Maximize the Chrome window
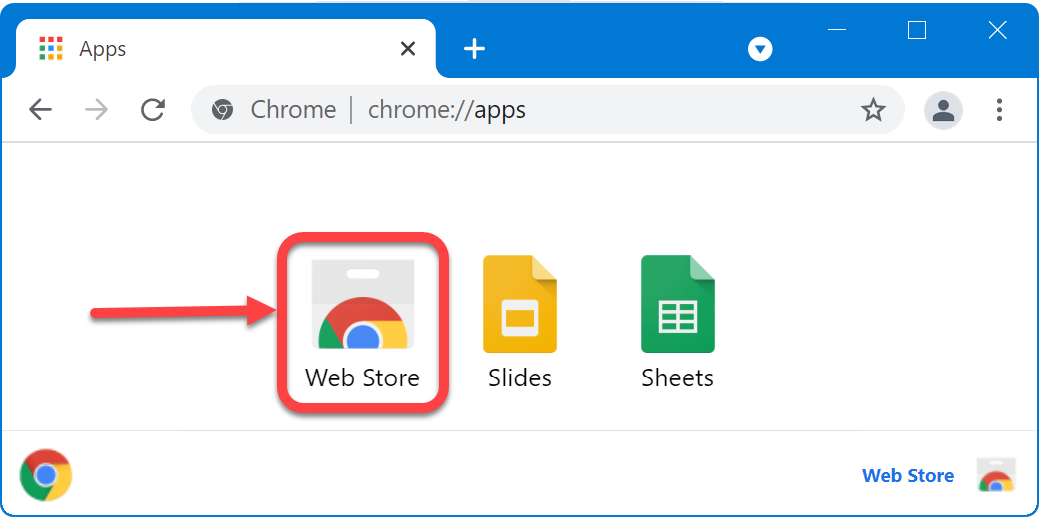This screenshot has width=1039, height=517. (x=917, y=30)
